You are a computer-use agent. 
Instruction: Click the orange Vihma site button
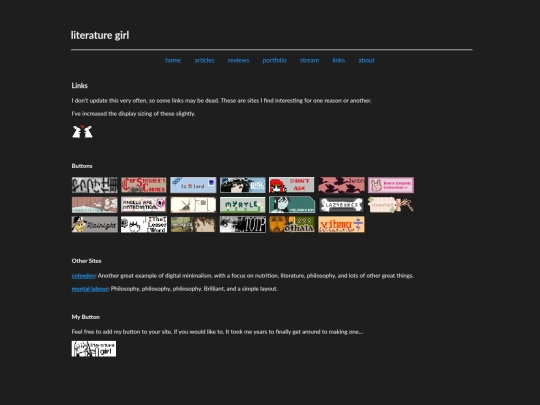click(x=341, y=224)
